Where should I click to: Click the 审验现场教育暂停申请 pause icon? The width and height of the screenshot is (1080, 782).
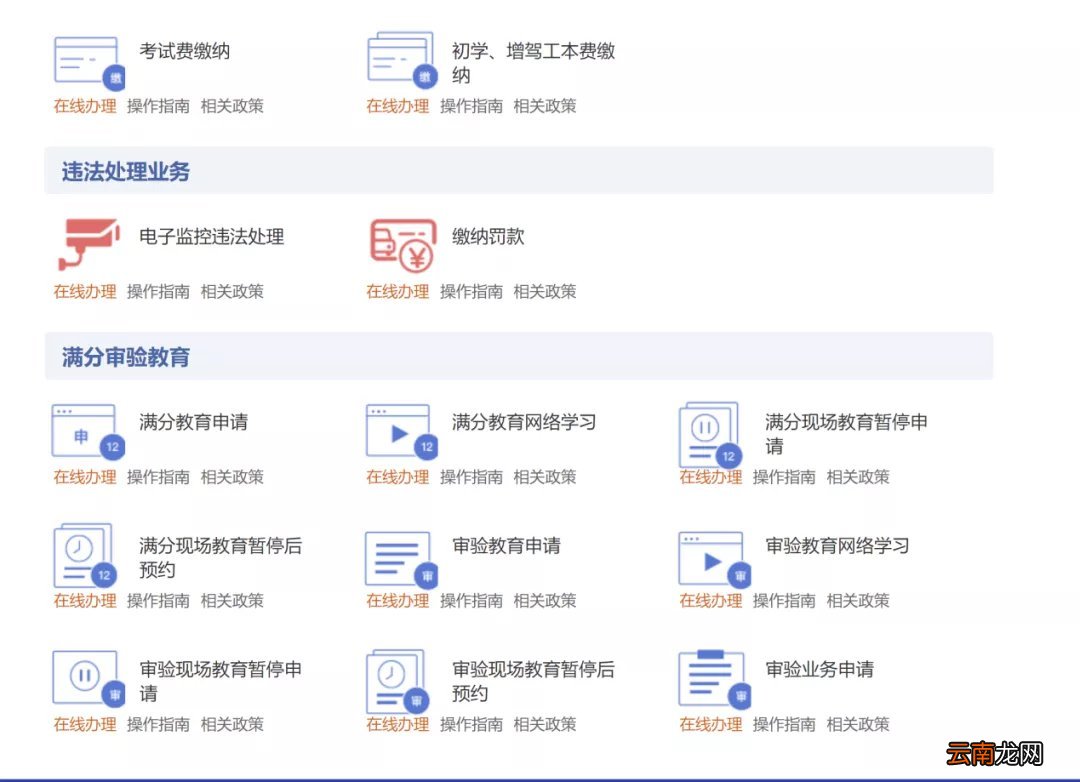coord(88,679)
